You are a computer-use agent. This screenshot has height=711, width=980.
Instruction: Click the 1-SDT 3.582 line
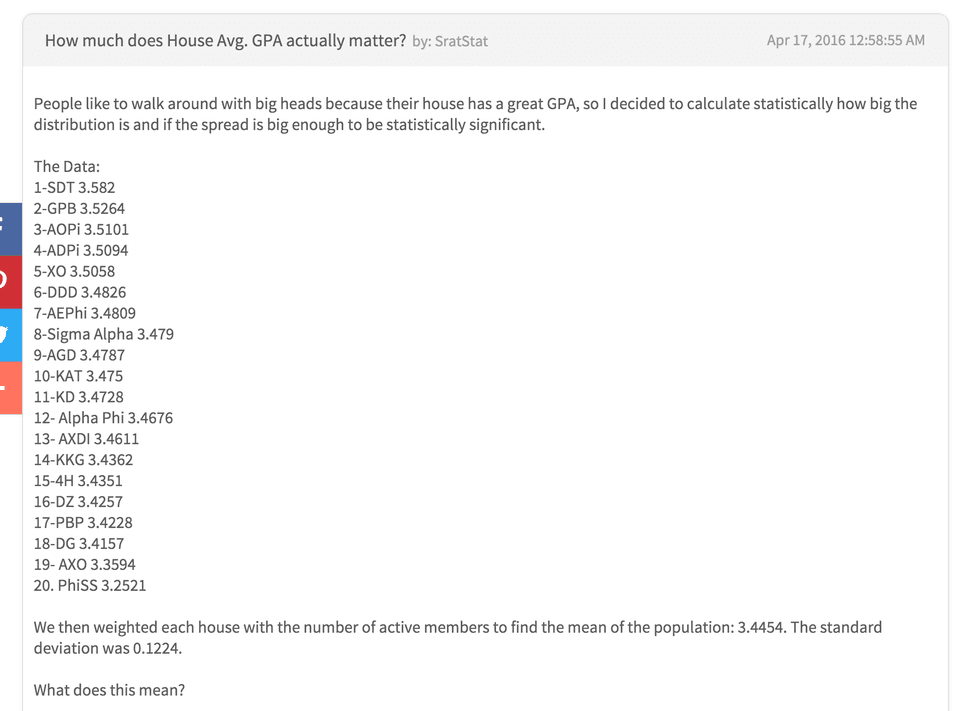pos(75,188)
